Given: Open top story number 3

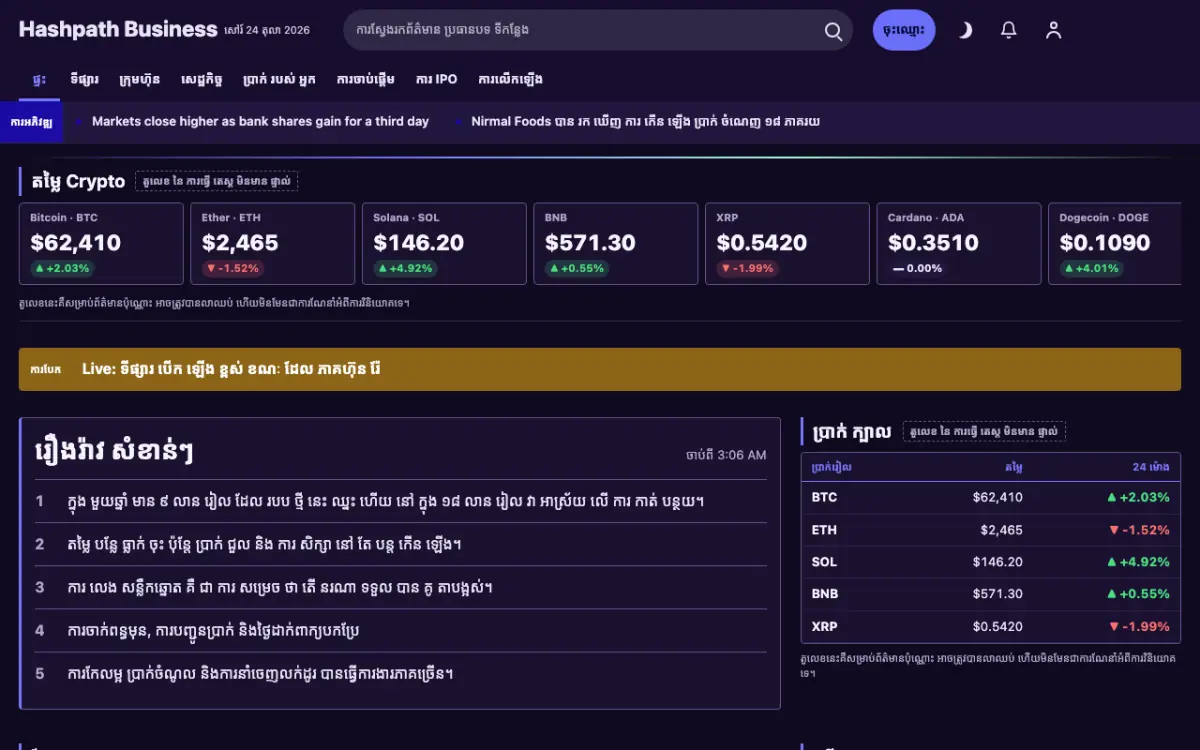Looking at the screenshot, I should (401, 587).
